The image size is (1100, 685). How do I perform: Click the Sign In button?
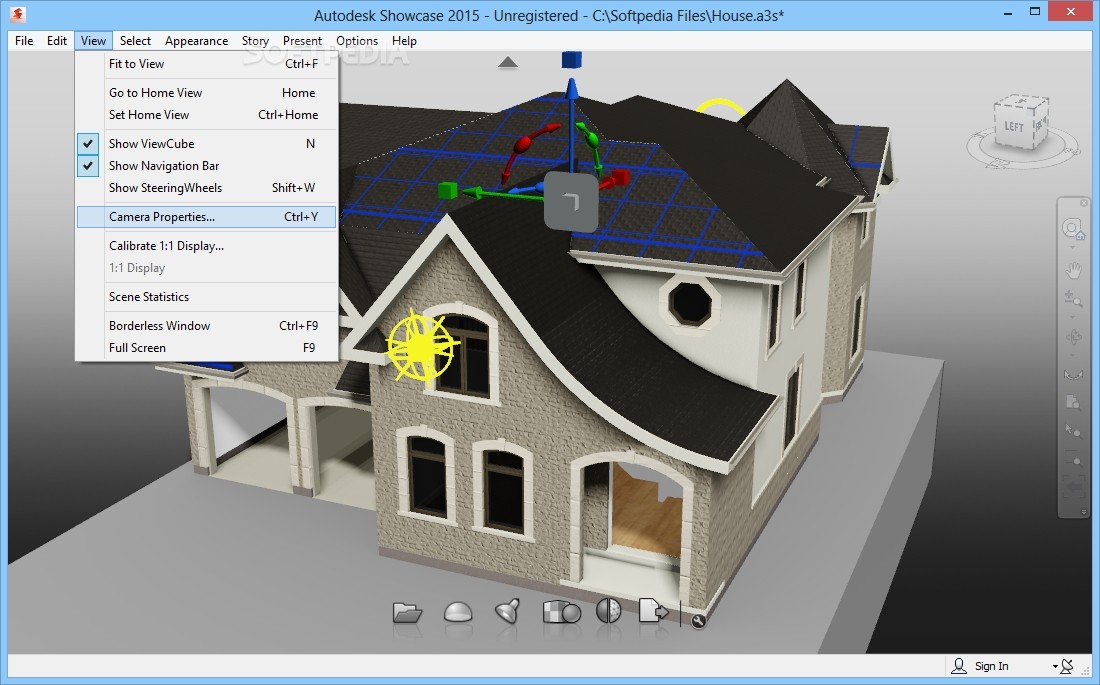point(991,666)
